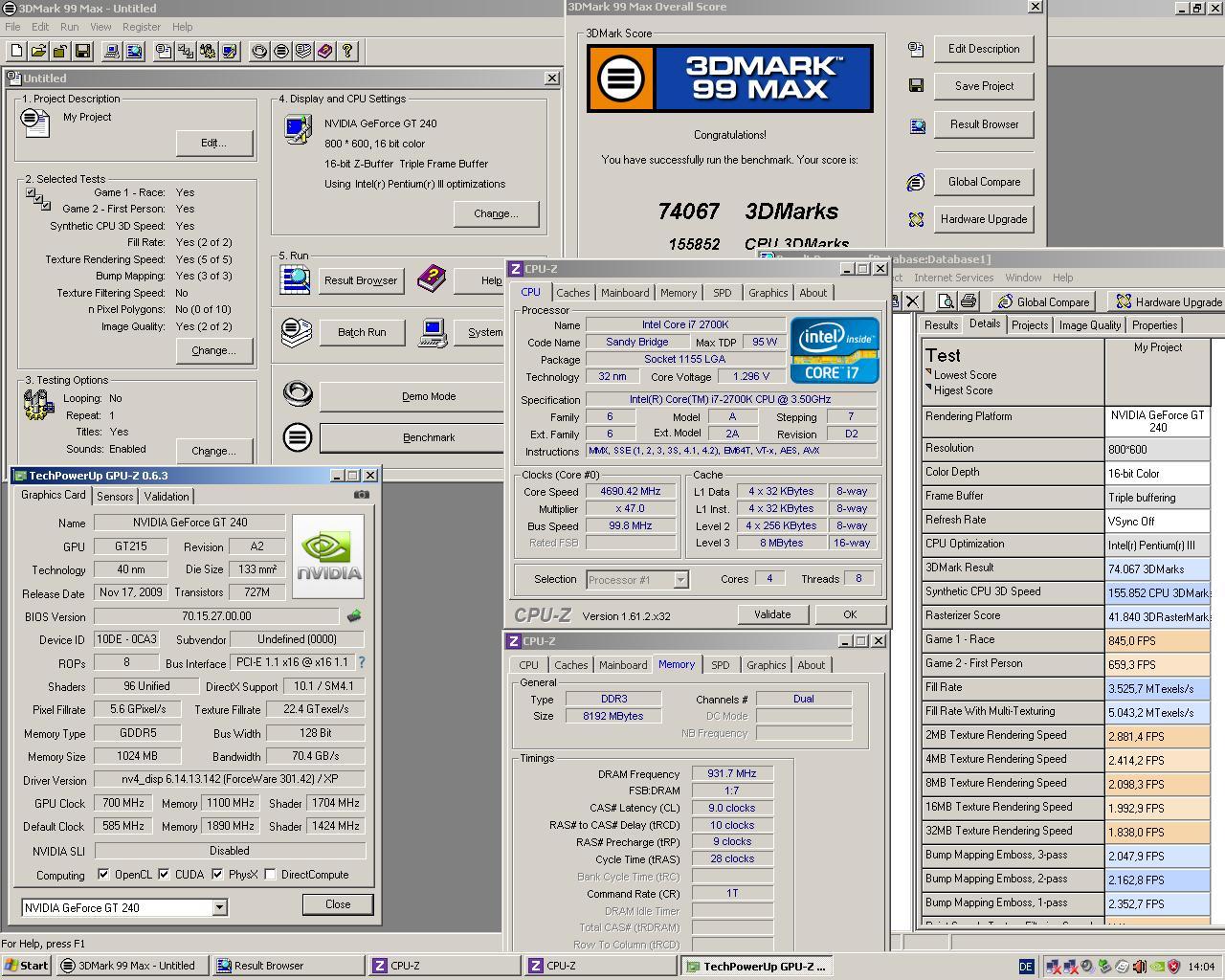The image size is (1225, 980).
Task: Click the Start button on taskbar
Action: click(26, 966)
